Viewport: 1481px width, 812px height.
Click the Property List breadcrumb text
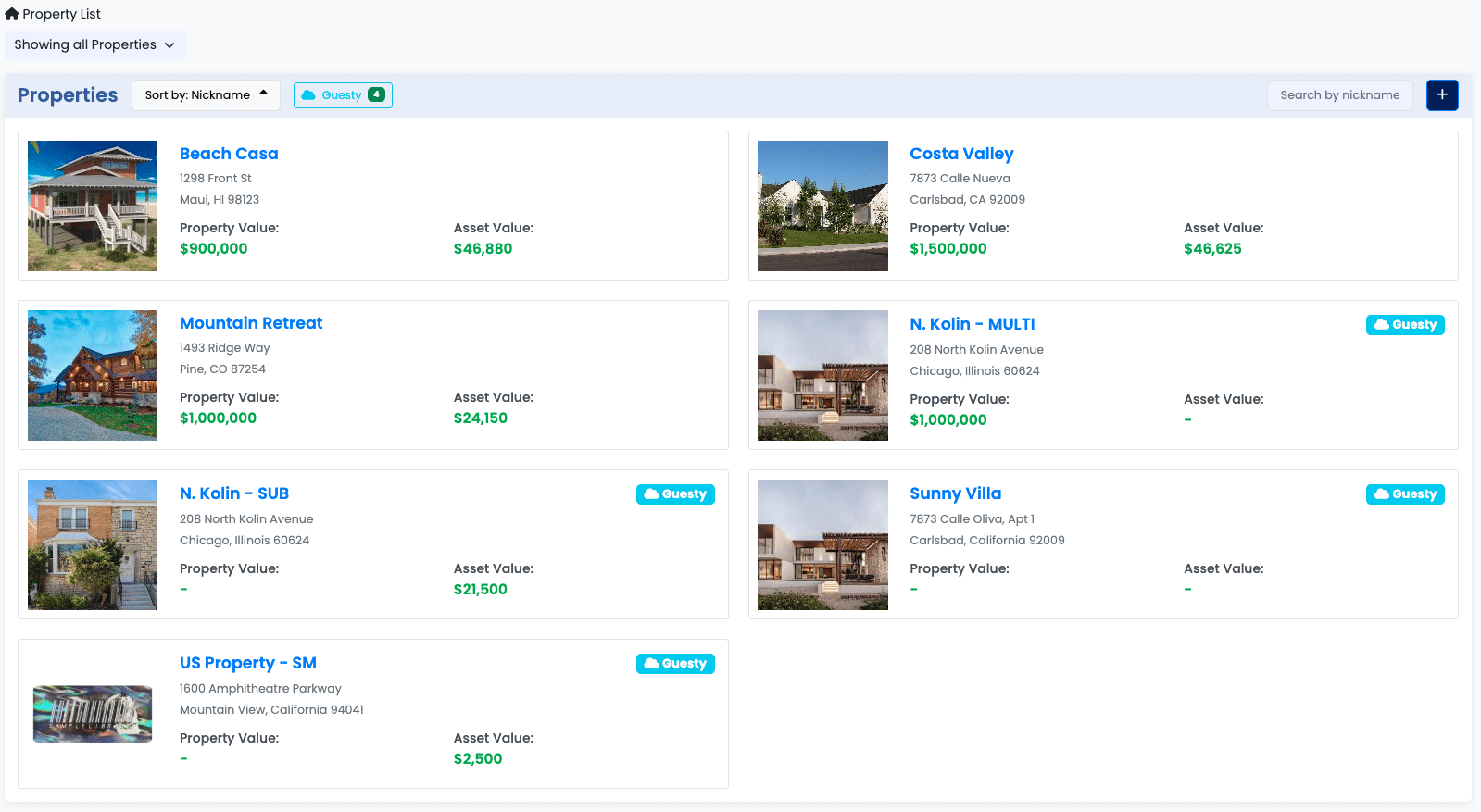62,14
